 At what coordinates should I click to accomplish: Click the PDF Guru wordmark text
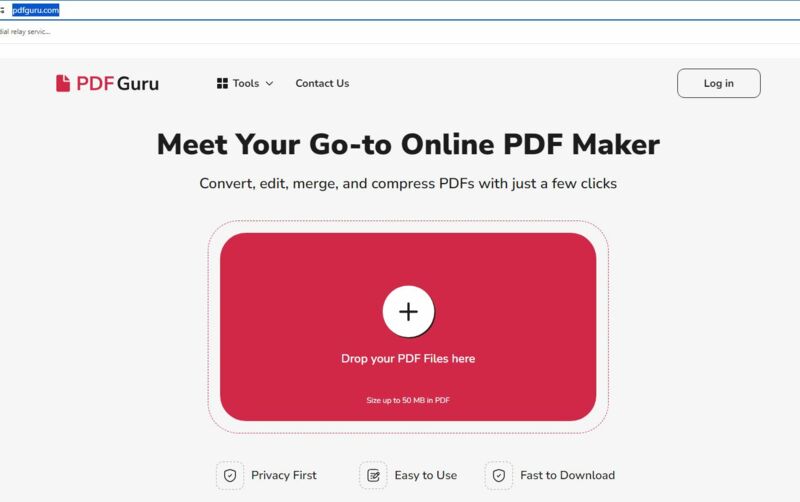(x=117, y=84)
